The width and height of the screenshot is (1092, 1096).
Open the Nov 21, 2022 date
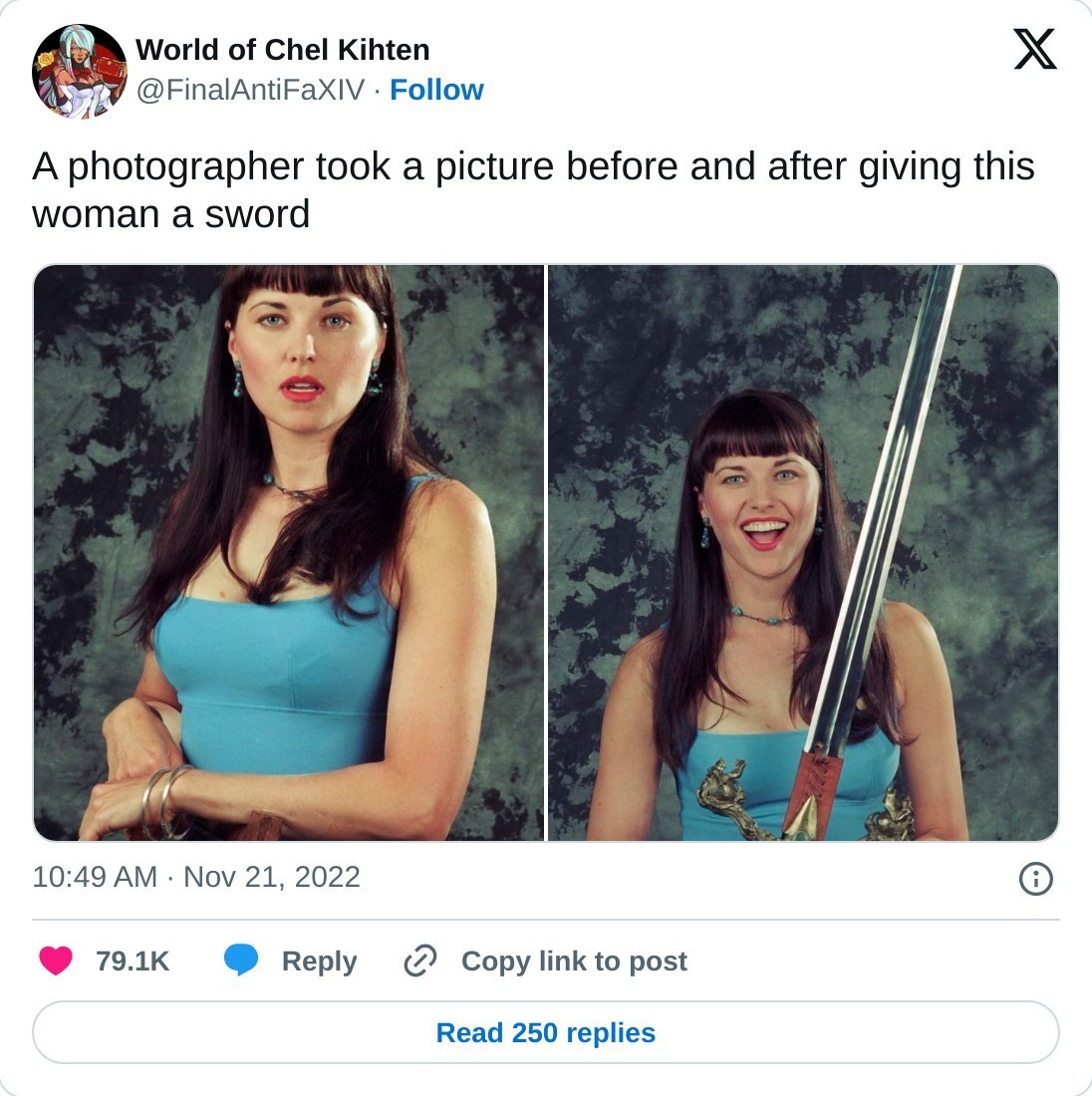[271, 877]
